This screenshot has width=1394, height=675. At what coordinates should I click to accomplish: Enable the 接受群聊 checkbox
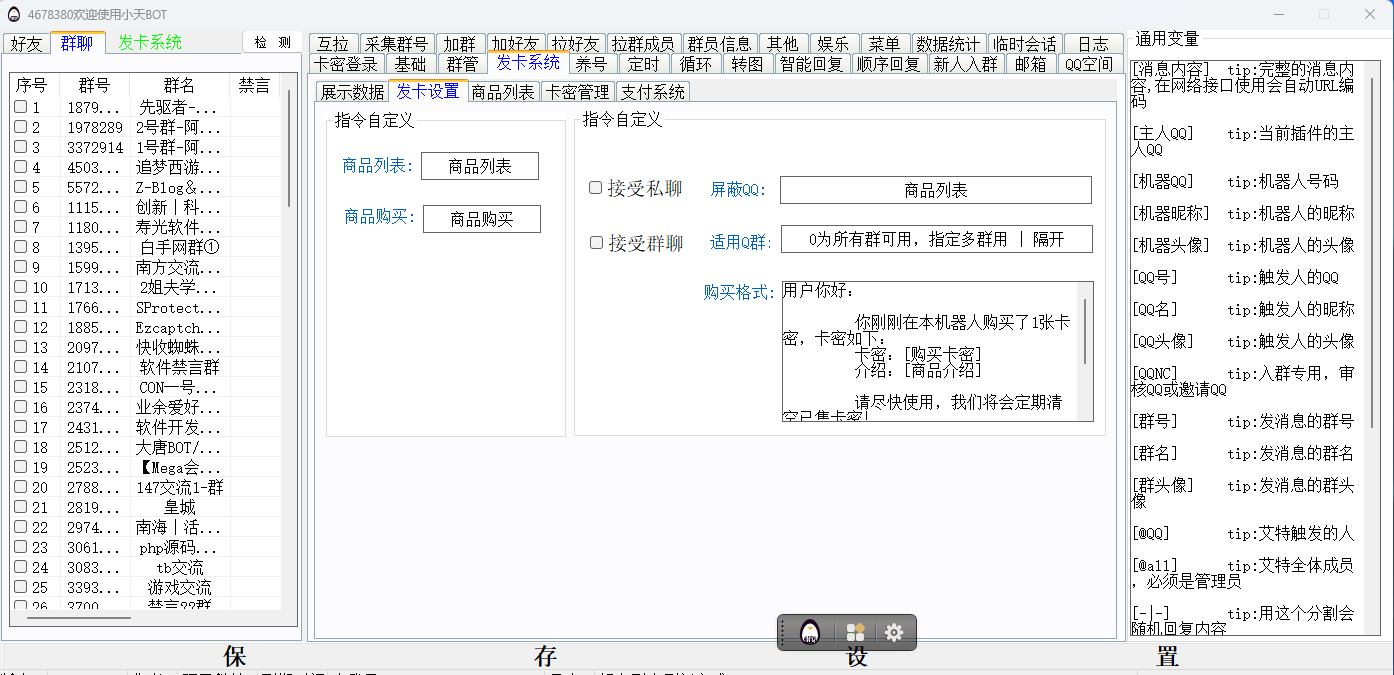click(596, 242)
